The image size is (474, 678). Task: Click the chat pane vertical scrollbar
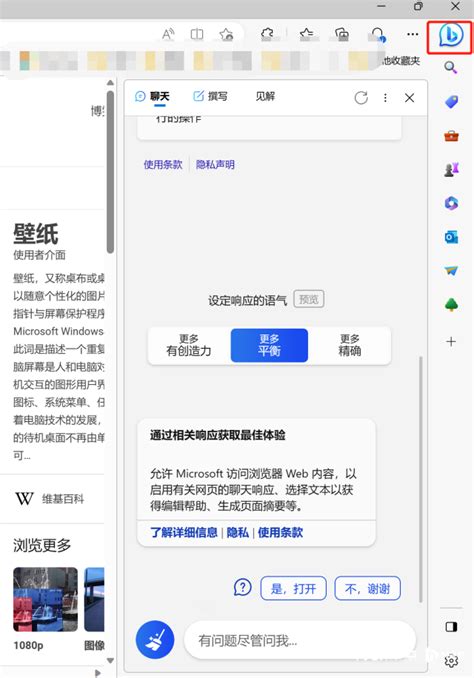(x=420, y=479)
